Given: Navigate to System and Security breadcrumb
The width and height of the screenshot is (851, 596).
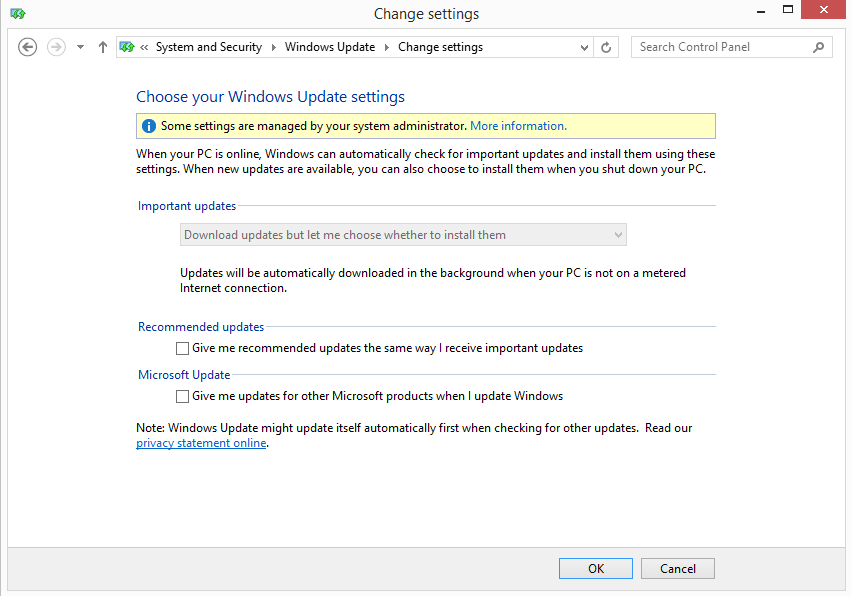Looking at the screenshot, I should [208, 47].
